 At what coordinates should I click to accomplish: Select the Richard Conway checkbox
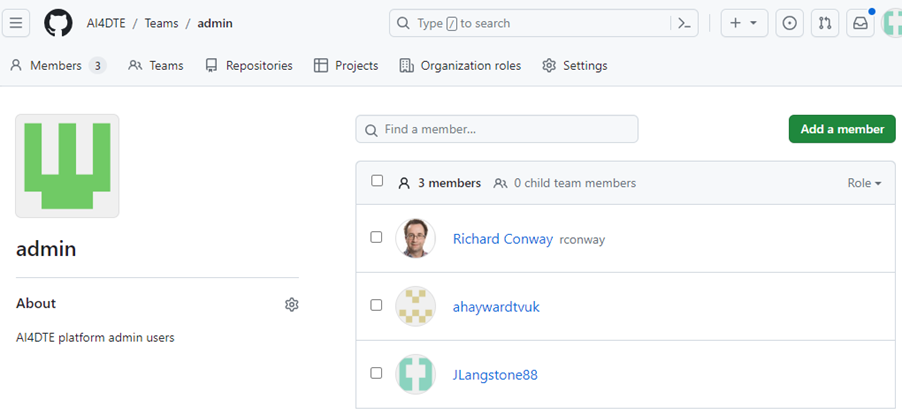click(x=377, y=238)
